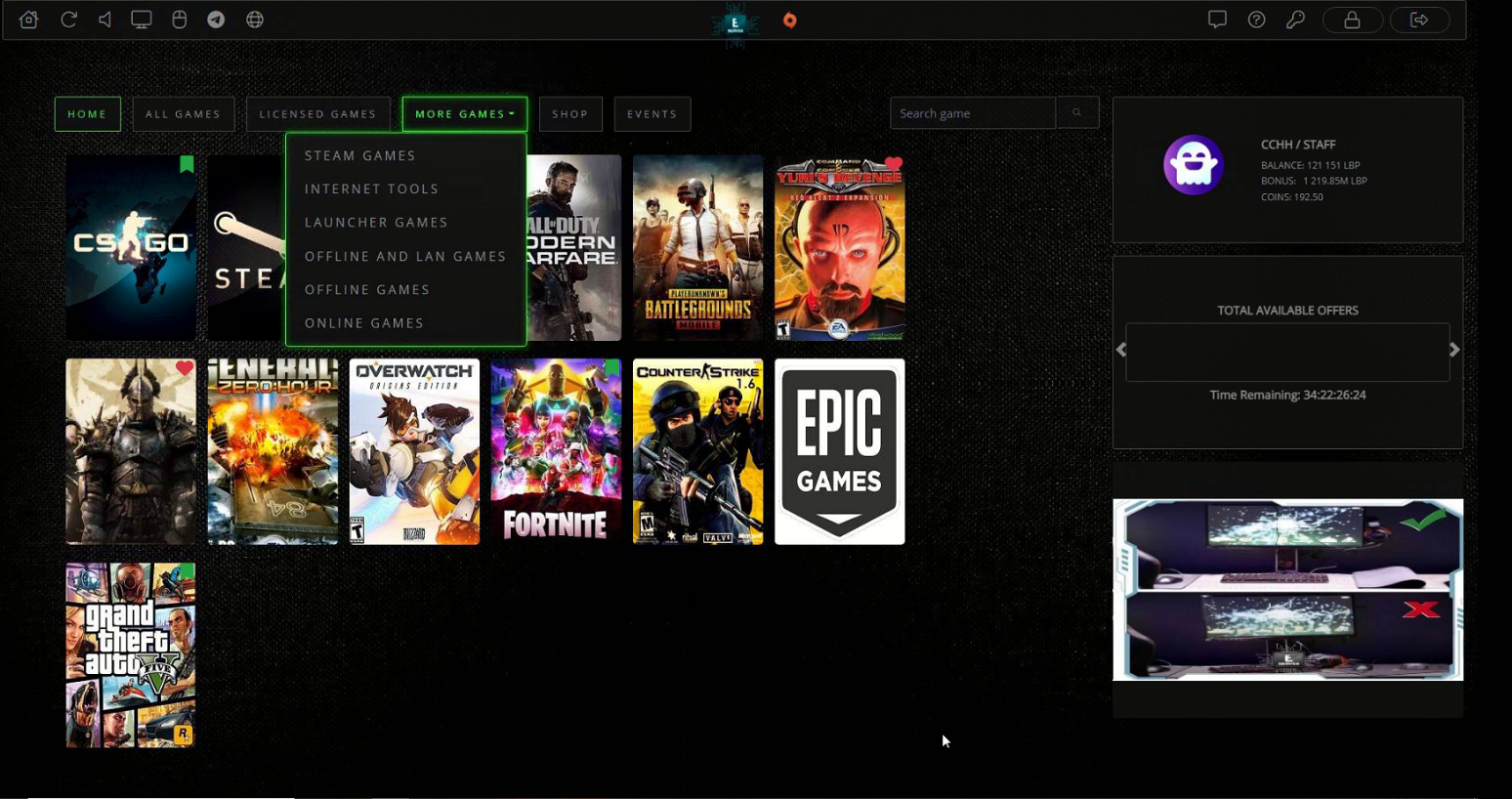1512x799 pixels.
Task: Open PUBG Battlegrounds Mobile tile
Action: pos(697,248)
